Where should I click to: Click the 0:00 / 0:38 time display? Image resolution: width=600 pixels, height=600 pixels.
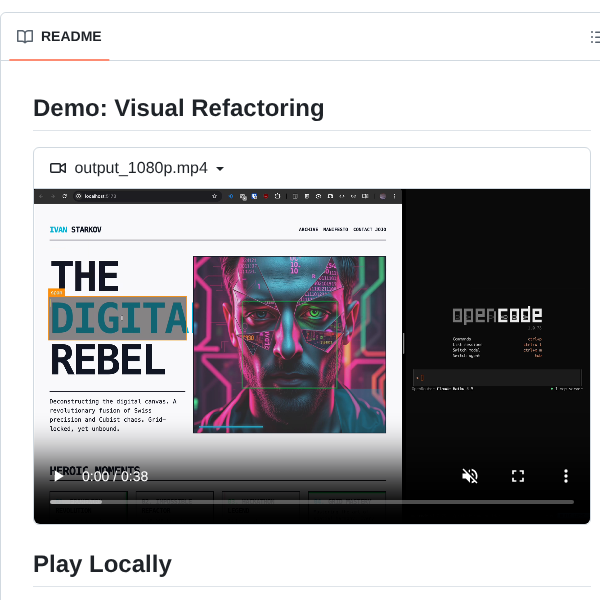[115, 476]
